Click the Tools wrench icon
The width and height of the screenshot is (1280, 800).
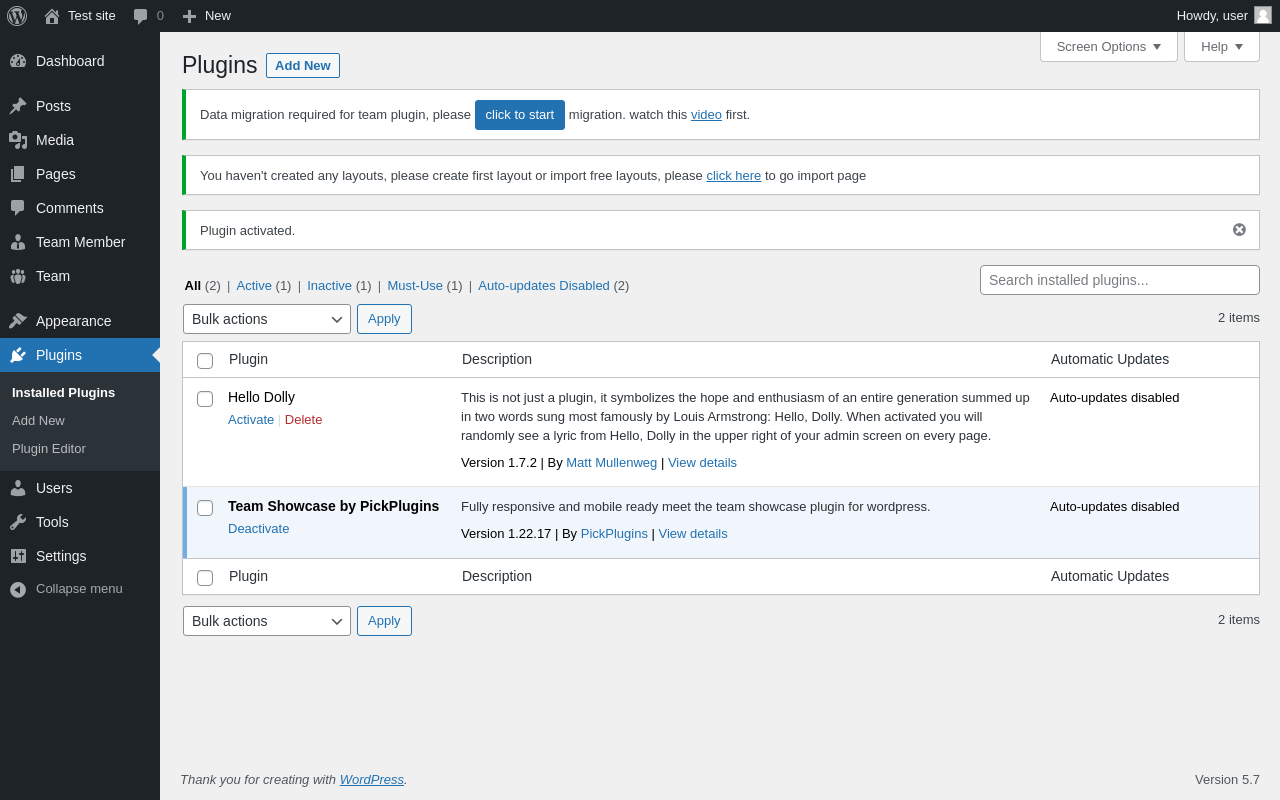18,522
